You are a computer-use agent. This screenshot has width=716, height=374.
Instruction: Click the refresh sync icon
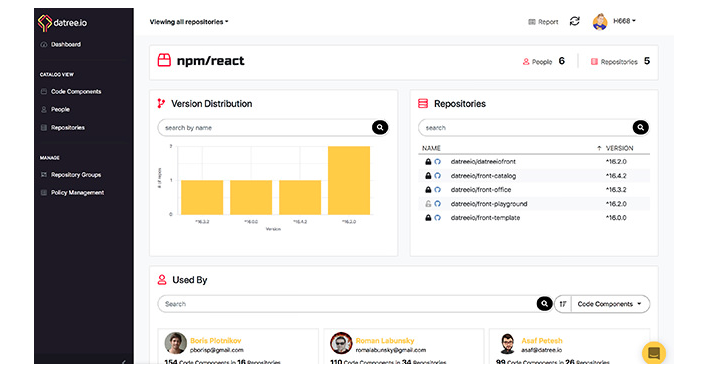[574, 21]
